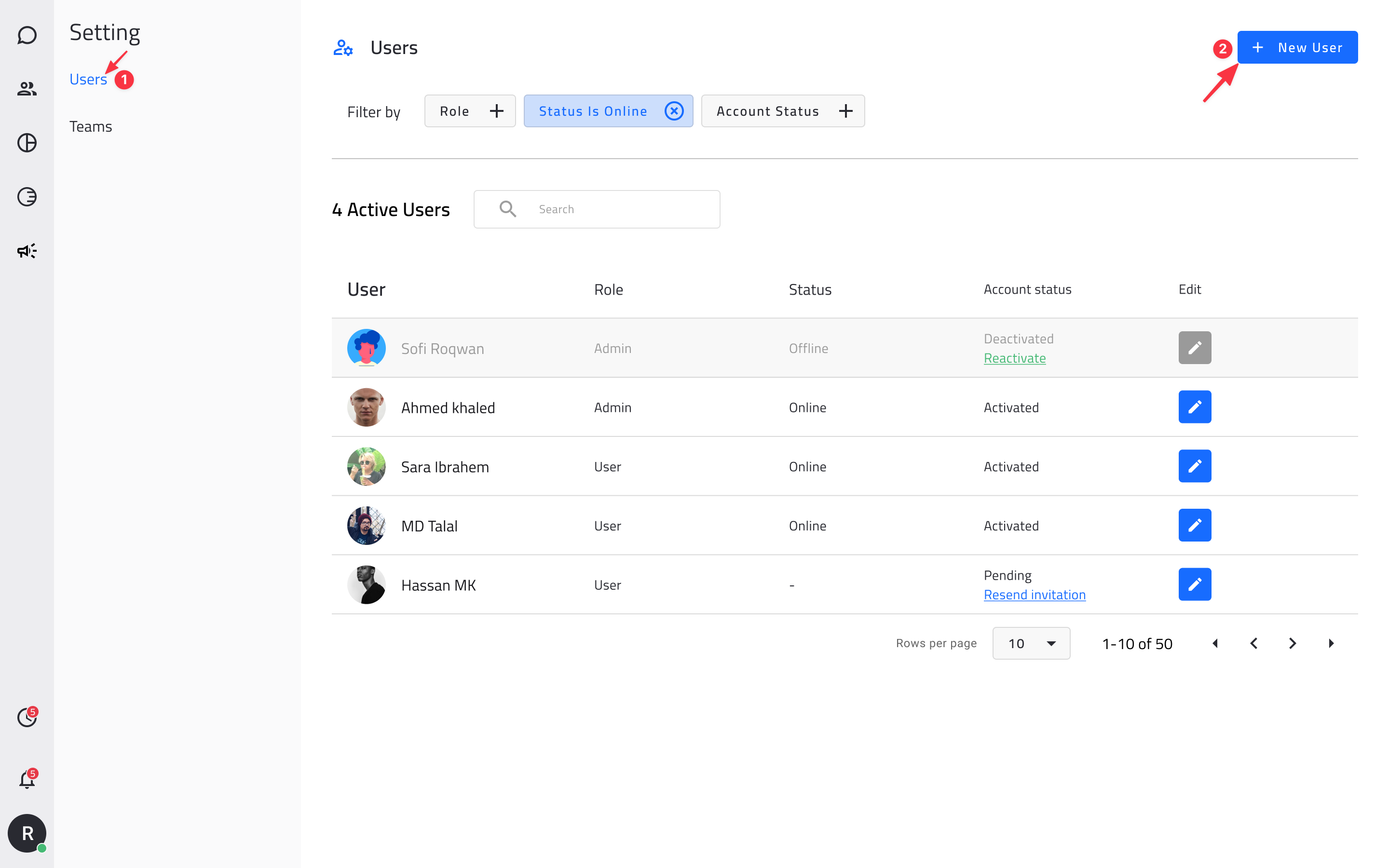Viewport: 1389px width, 868px height.
Task: Open the megaphone campaigns icon
Action: (x=27, y=251)
